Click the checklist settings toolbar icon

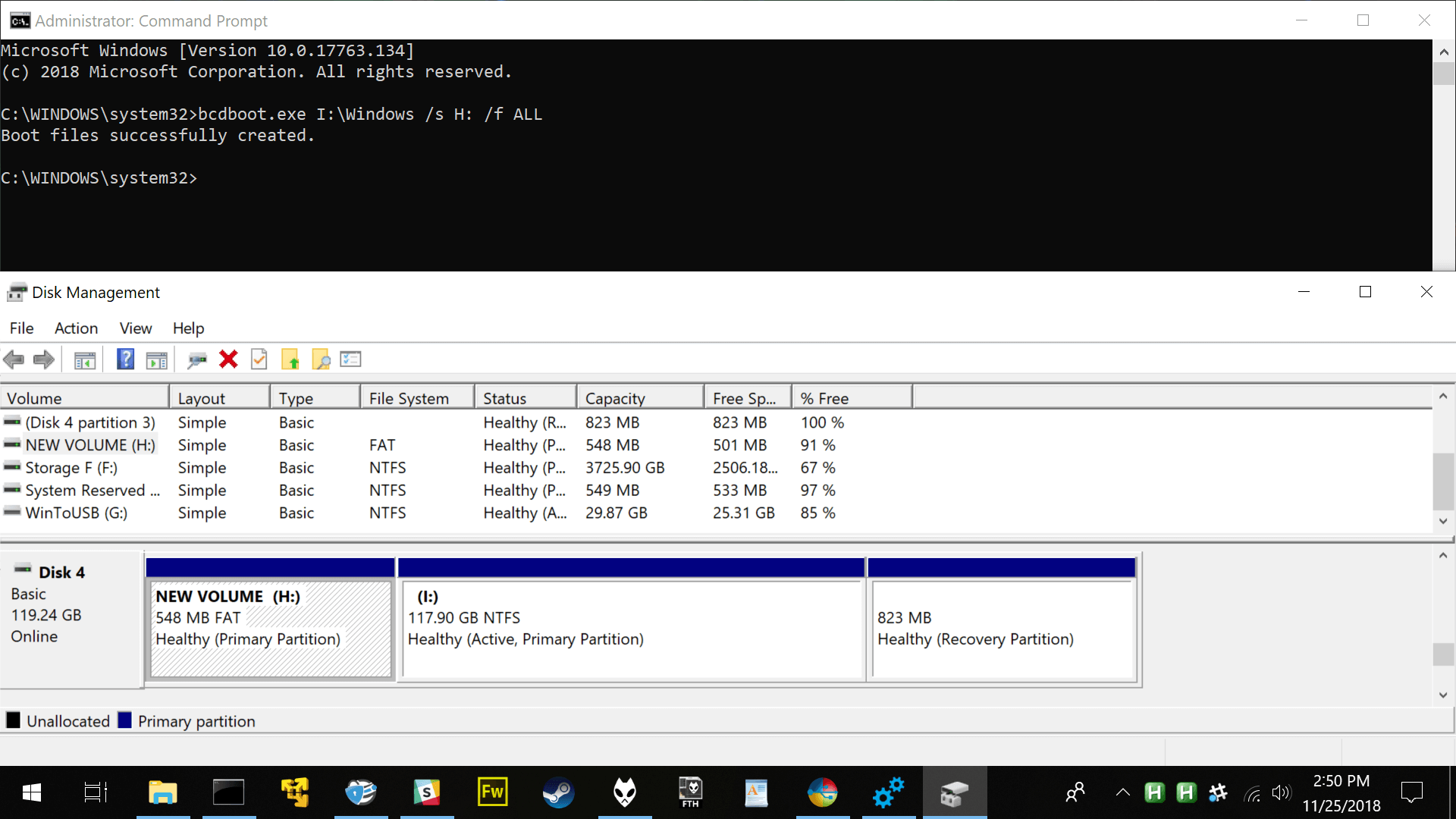(350, 359)
